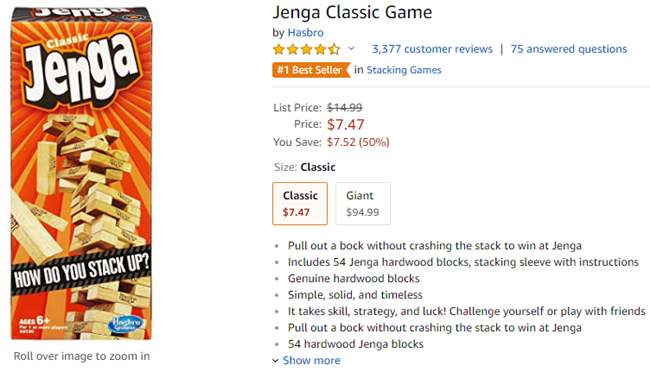
Task: Click the crossed-out $14.99 list price
Action: pos(344,108)
